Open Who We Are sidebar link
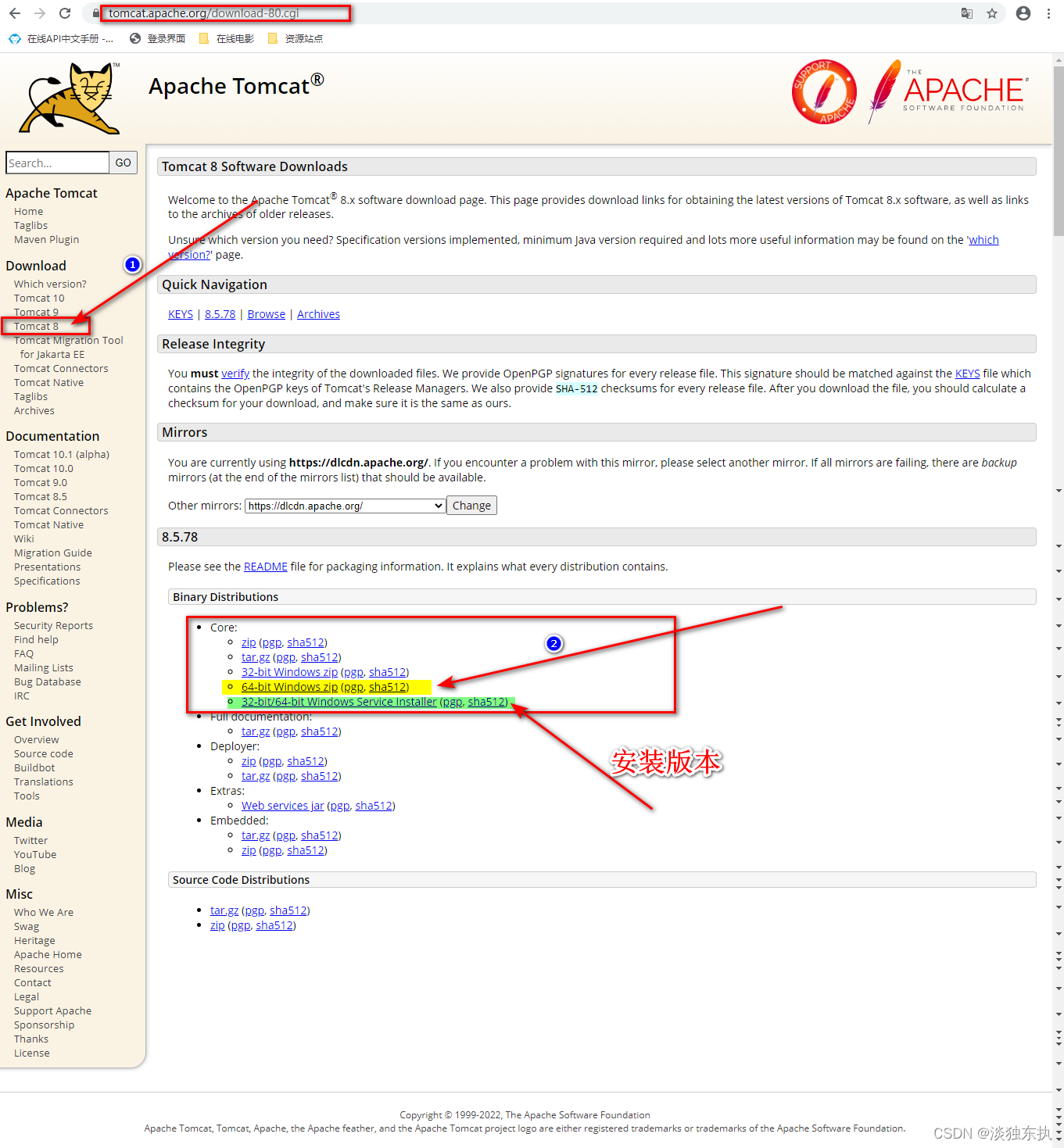Viewport: 1064px width, 1148px height. (44, 912)
